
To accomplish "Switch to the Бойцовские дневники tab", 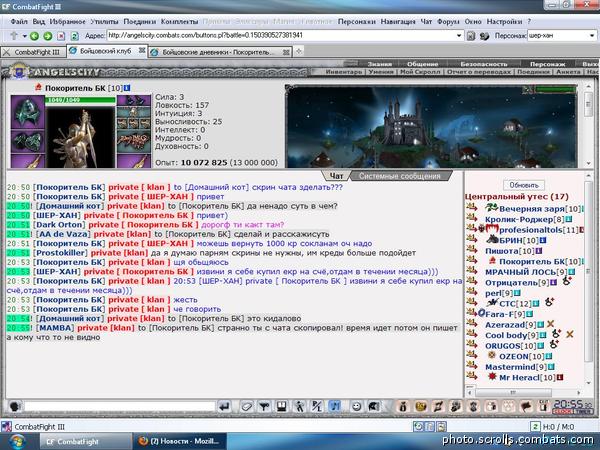I will 218,52.
